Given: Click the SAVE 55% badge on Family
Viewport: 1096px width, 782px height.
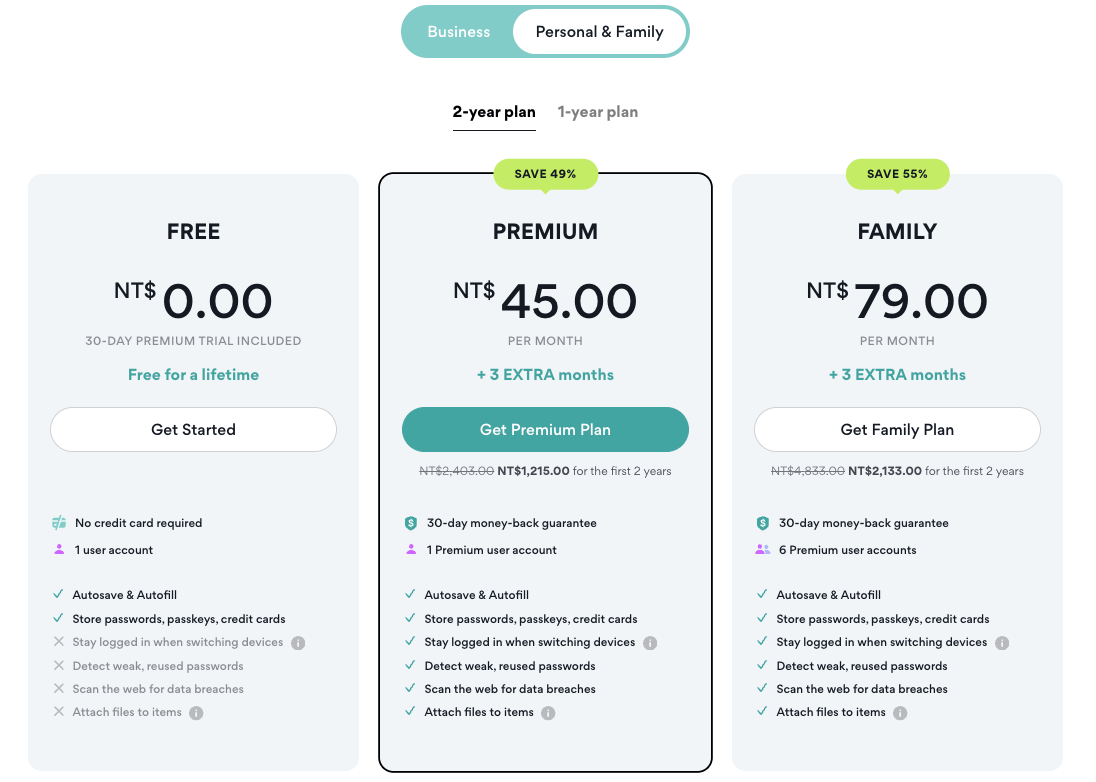Looking at the screenshot, I should [x=897, y=174].
